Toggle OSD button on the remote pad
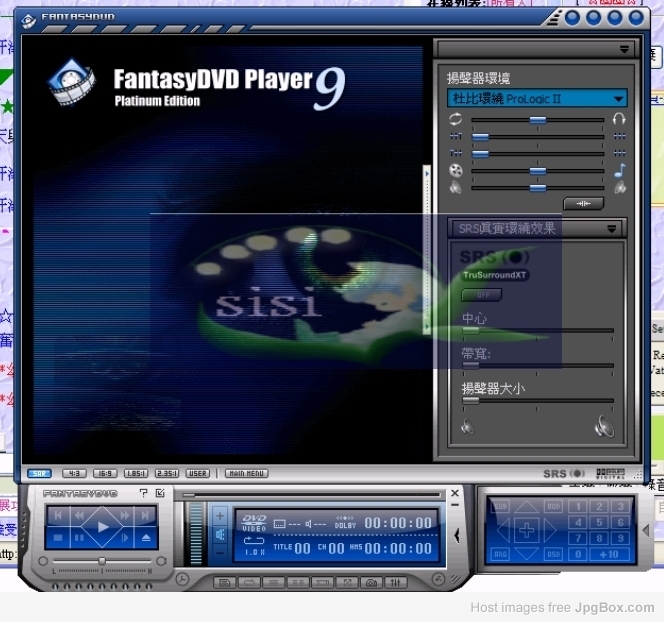This screenshot has width=664, height=622. click(553, 554)
